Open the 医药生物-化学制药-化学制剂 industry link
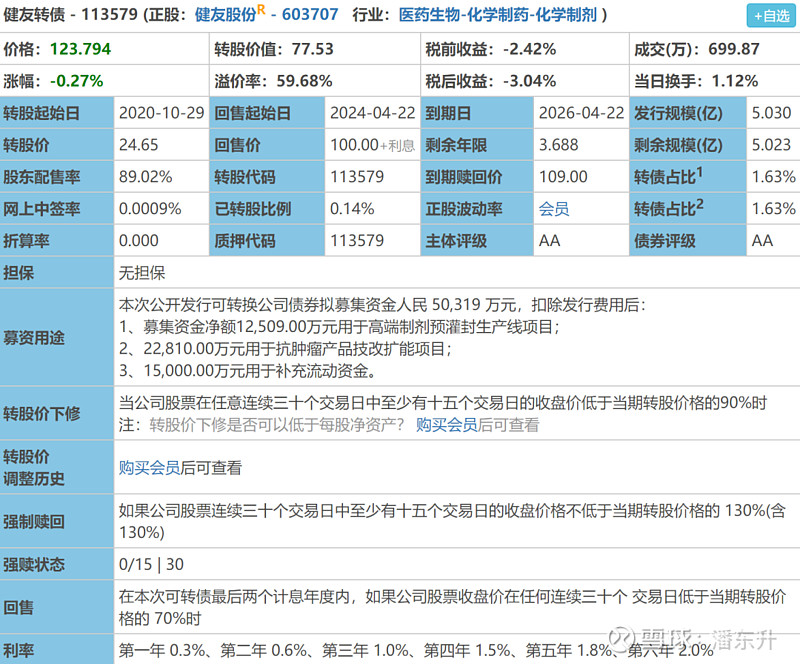 pyautogui.click(x=497, y=15)
